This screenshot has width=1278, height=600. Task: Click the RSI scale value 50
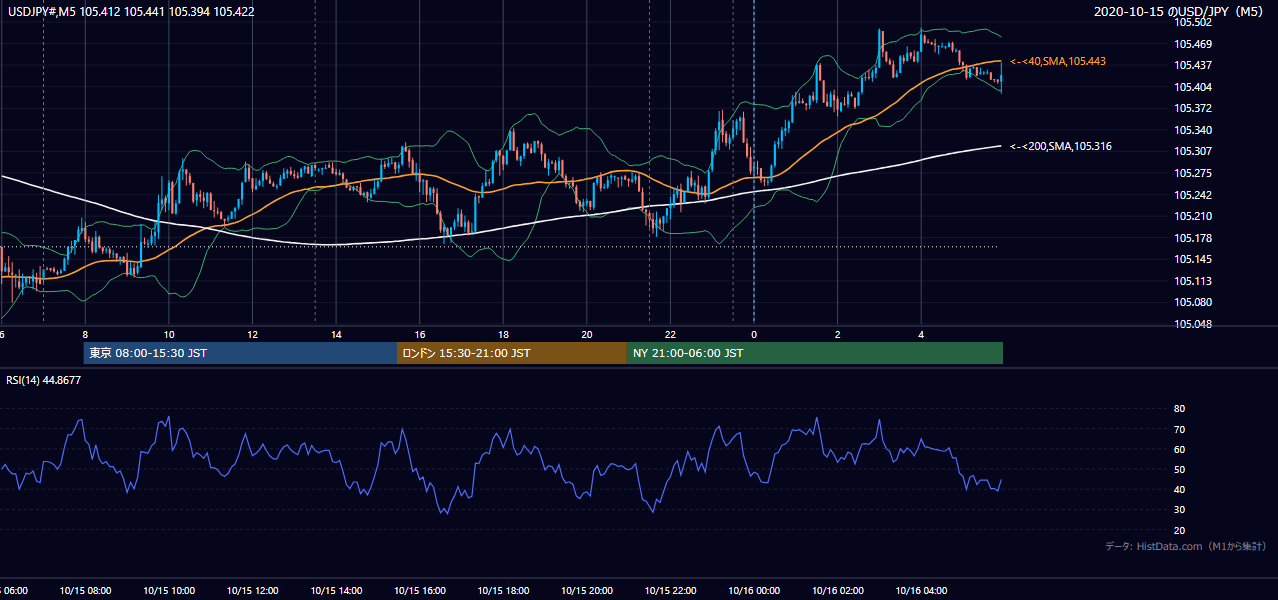tap(1179, 469)
